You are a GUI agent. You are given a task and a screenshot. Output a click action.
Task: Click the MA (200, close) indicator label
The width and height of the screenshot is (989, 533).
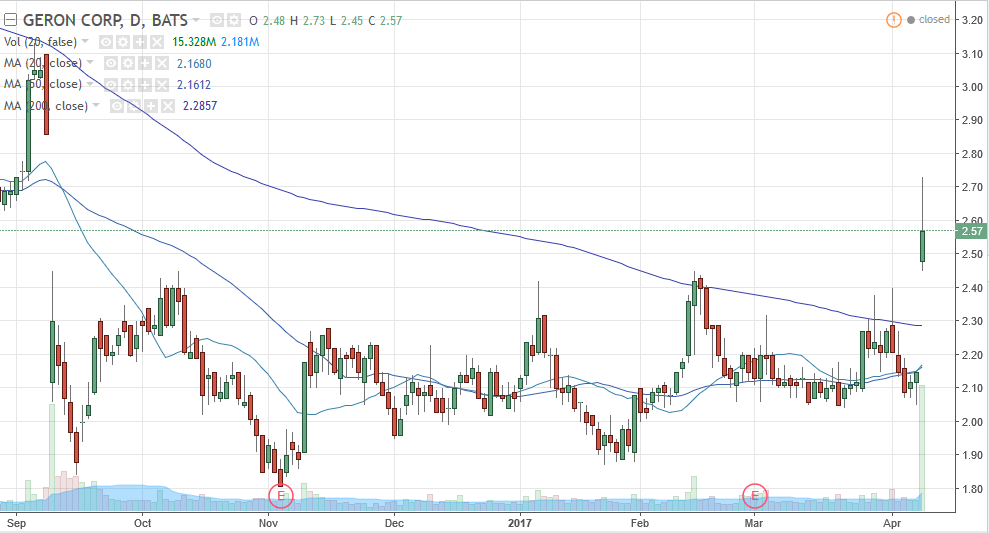(46, 106)
